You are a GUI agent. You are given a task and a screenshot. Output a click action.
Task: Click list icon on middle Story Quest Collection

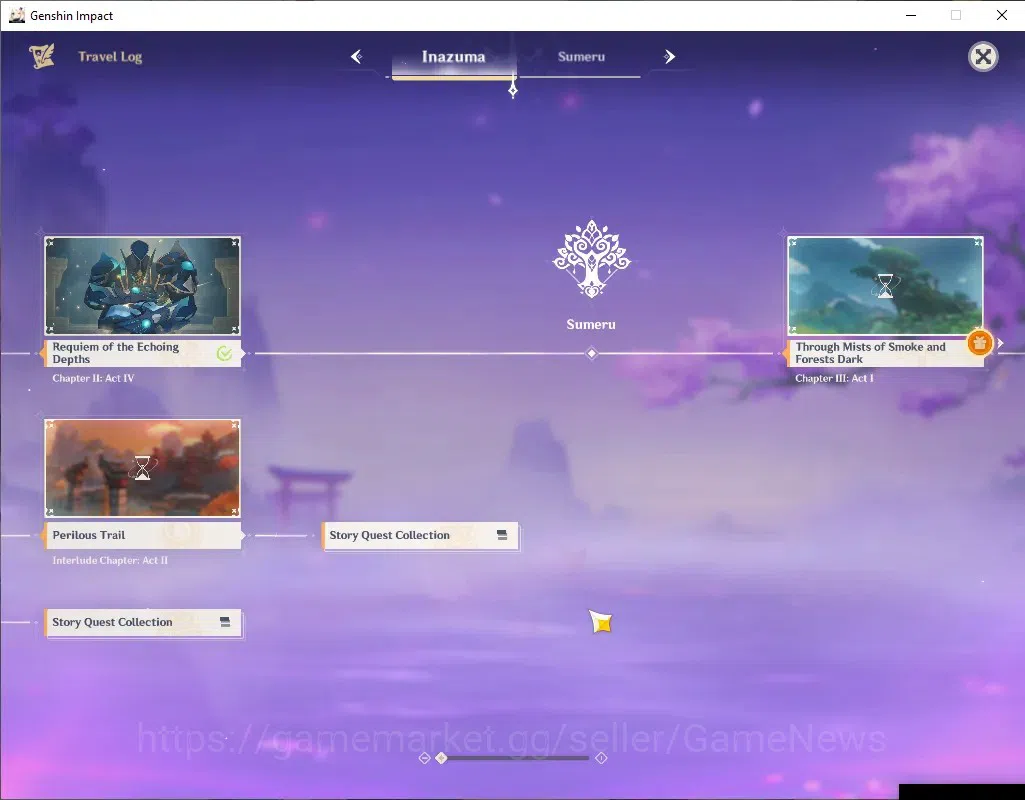click(x=502, y=535)
